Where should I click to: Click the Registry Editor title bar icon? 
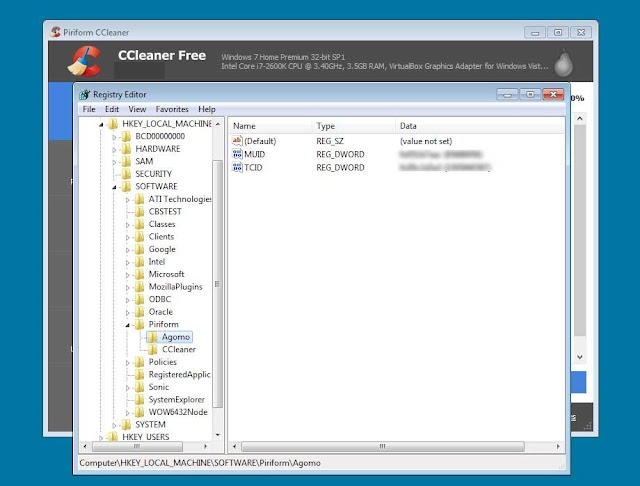tap(84, 95)
